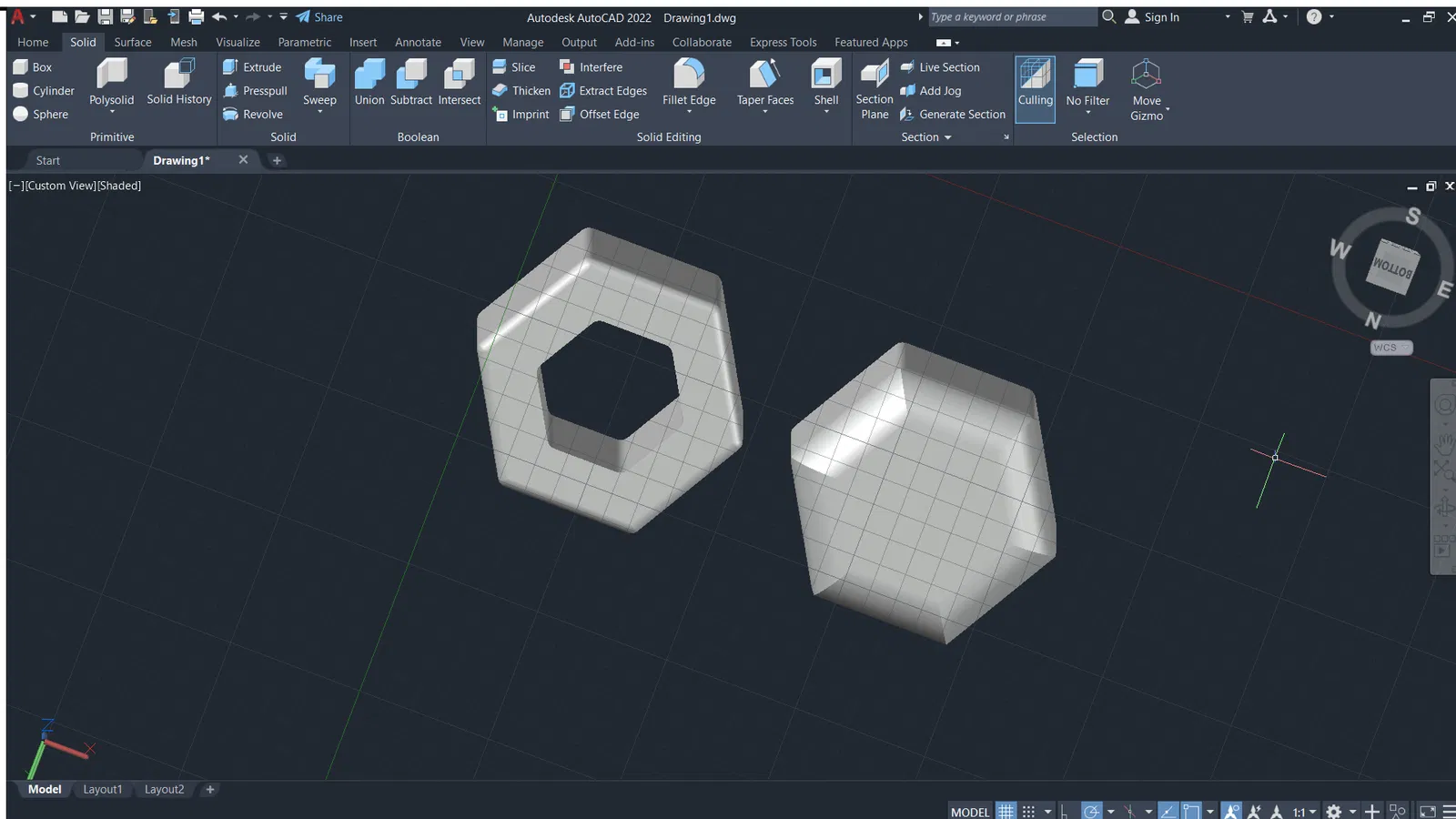This screenshot has height=819, width=1456.
Task: Select the Imprint tool
Action: [521, 115]
